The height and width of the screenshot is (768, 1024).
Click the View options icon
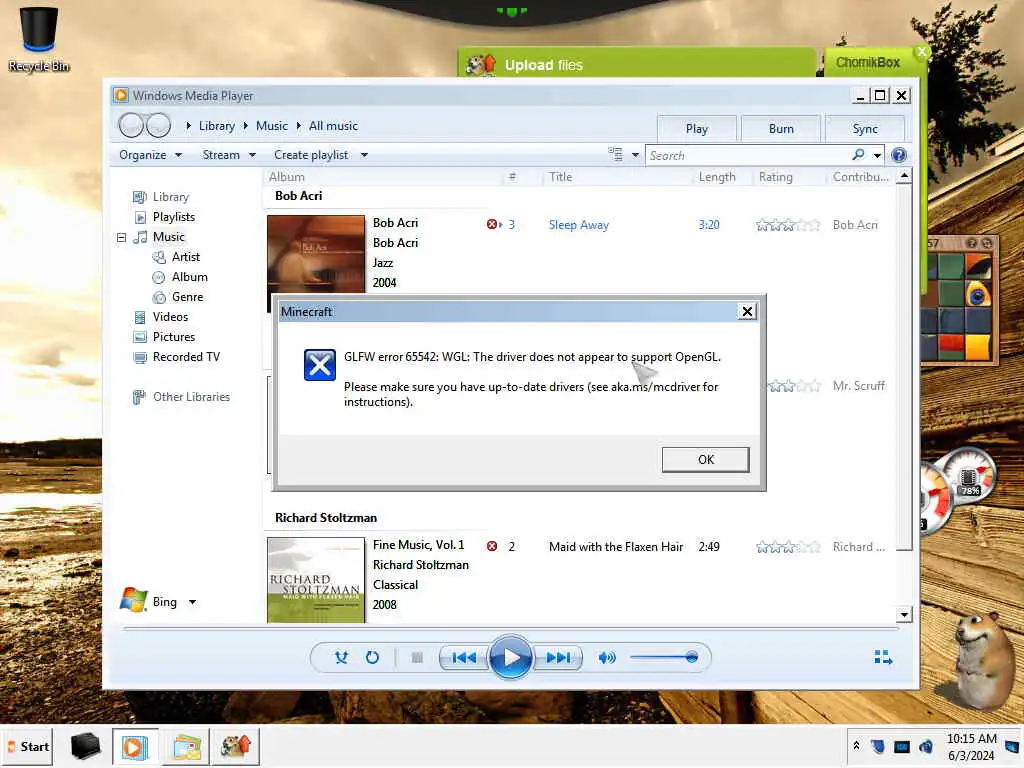615,154
